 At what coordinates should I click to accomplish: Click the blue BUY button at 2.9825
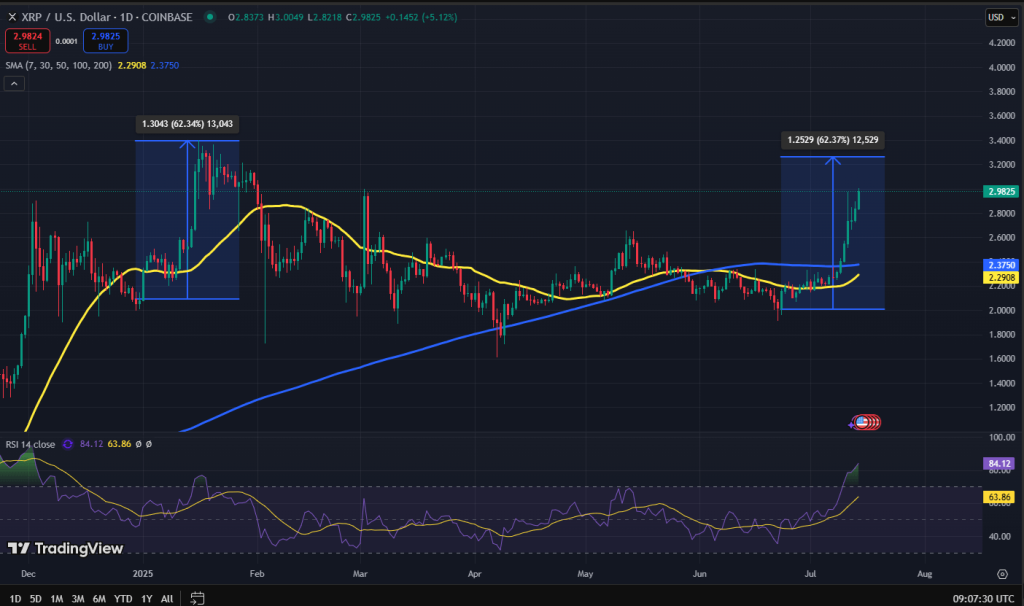point(106,41)
